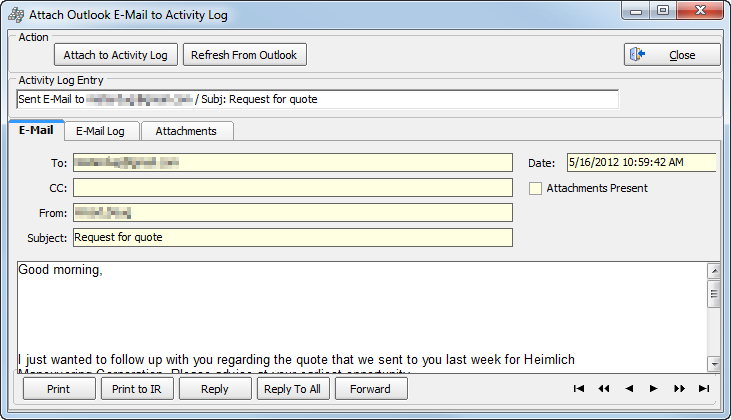Jump back several records
The width and height of the screenshot is (731, 420).
pos(604,389)
